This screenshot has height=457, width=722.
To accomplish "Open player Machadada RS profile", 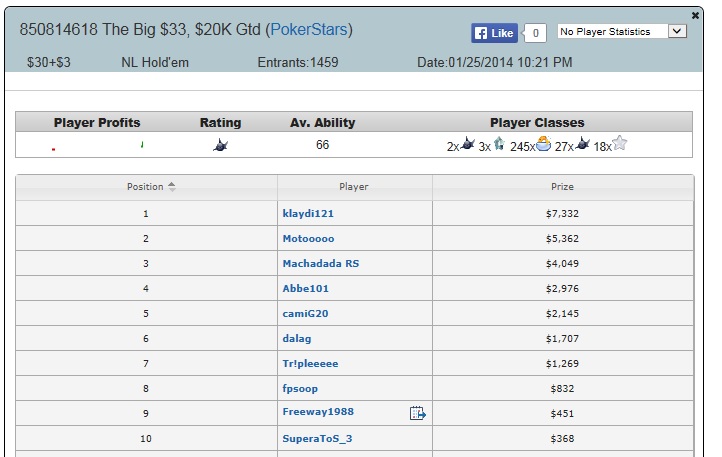I will 321,264.
